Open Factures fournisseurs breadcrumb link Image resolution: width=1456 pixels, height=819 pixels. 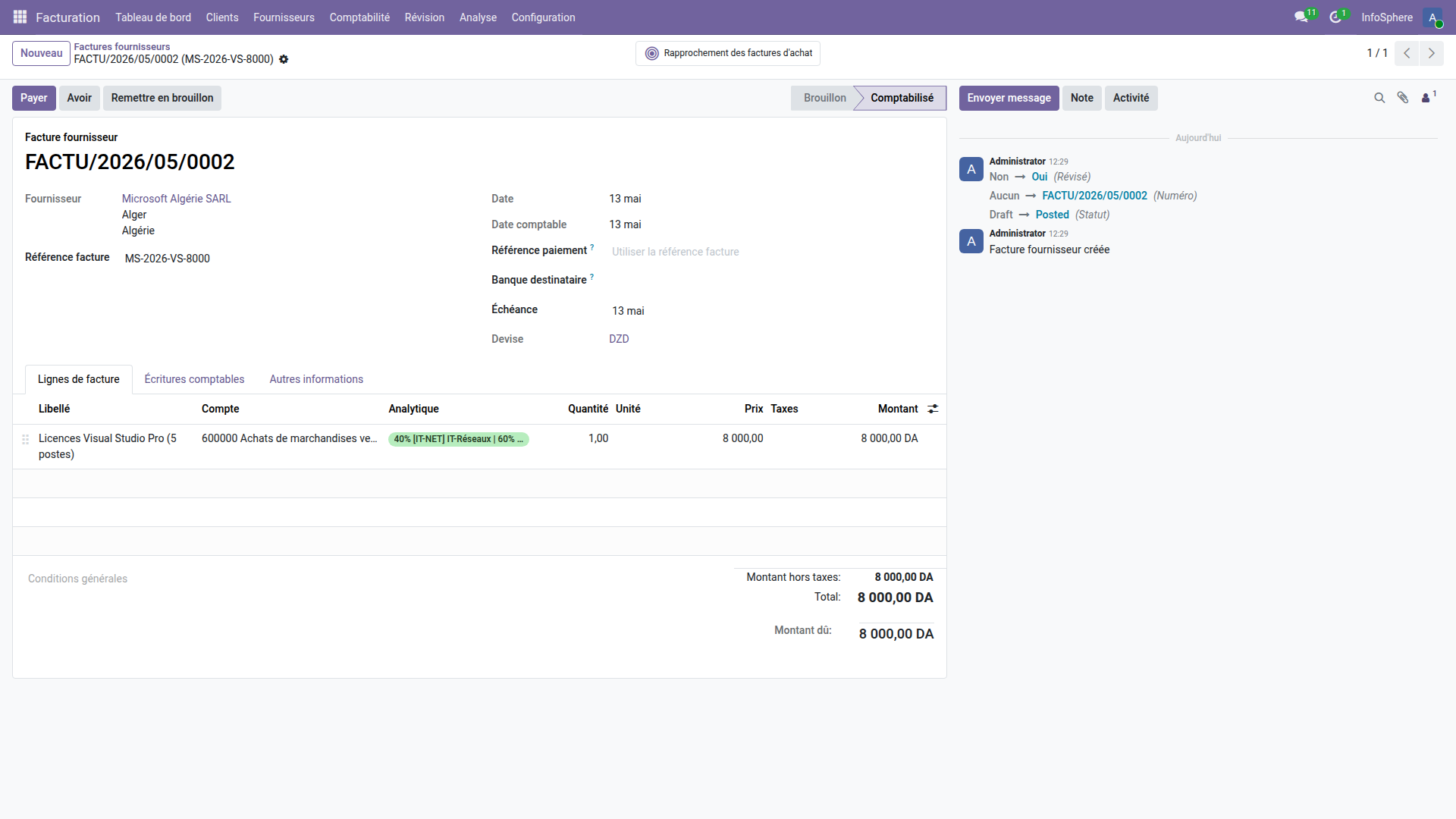point(122,46)
